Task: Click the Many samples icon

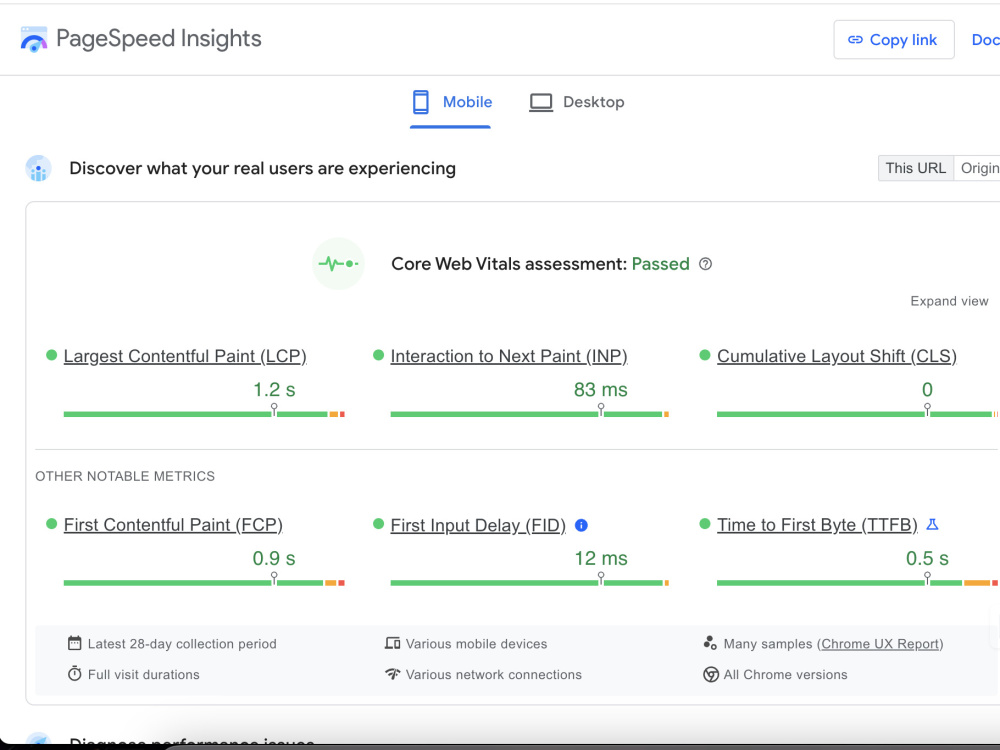Action: [x=710, y=643]
